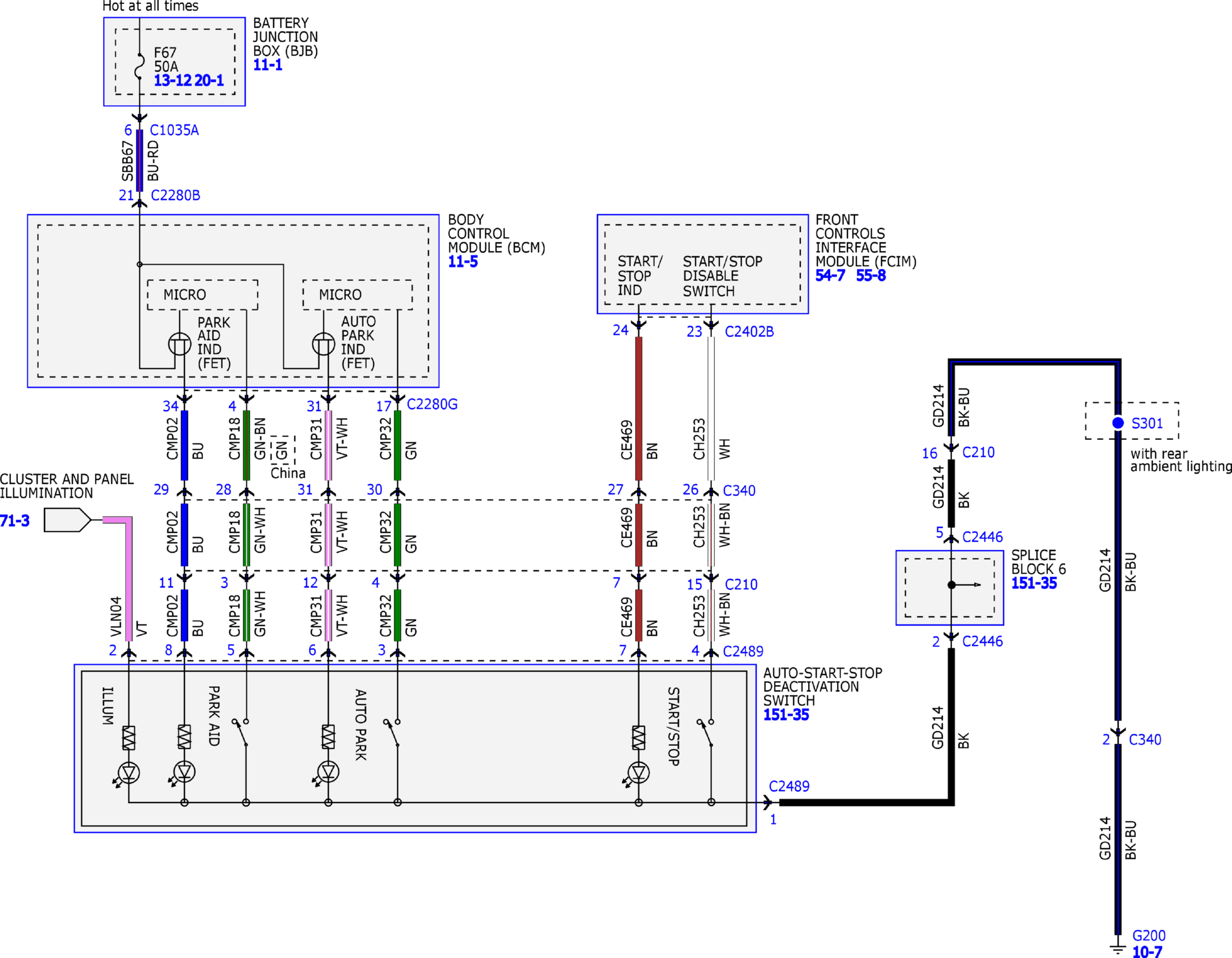Screen dimensions: 1232x958
Task: Select the C2446 label below Splice Block 6
Action: (x=982, y=641)
